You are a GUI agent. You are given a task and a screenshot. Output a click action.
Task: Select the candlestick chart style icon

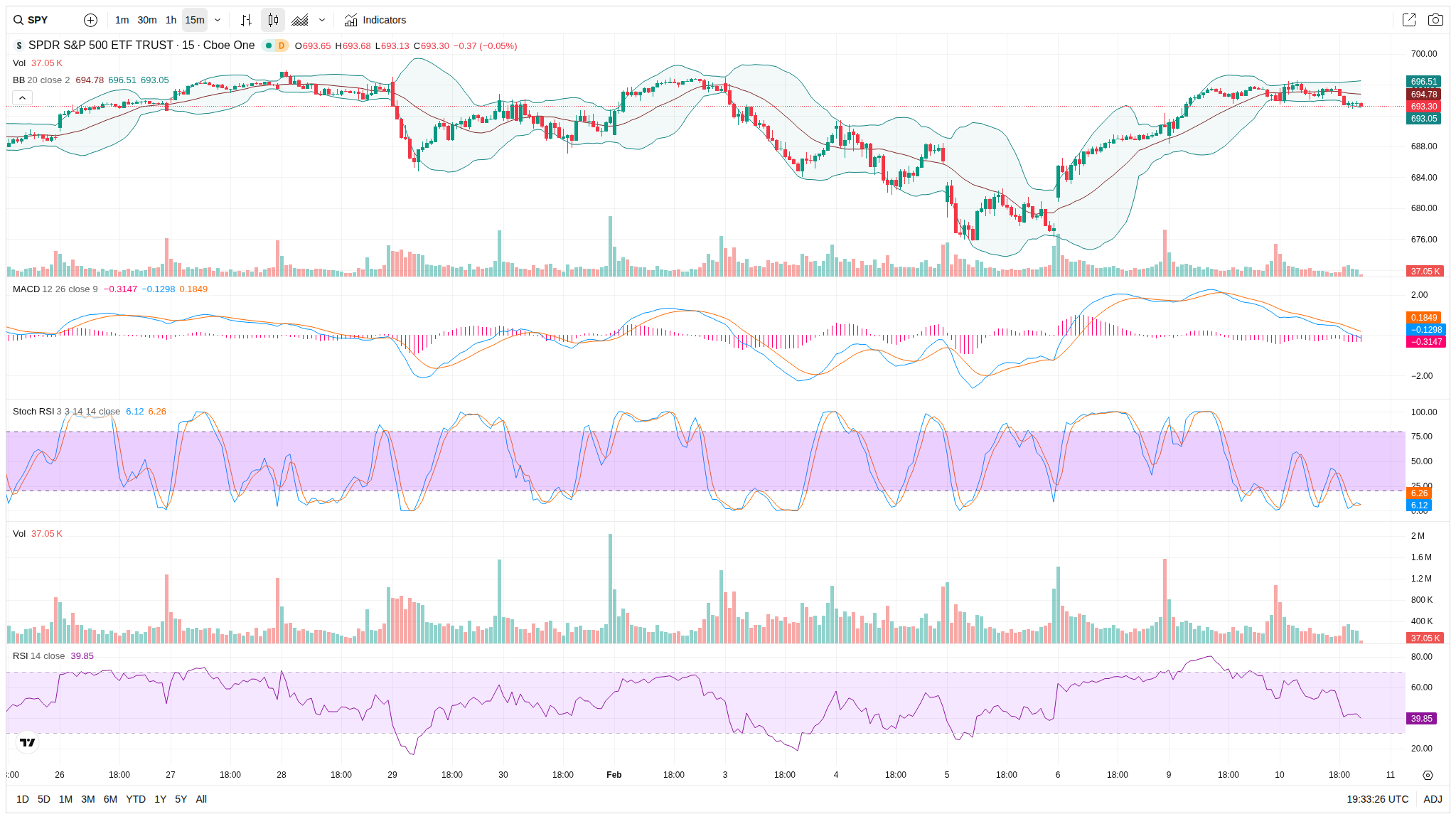click(273, 20)
